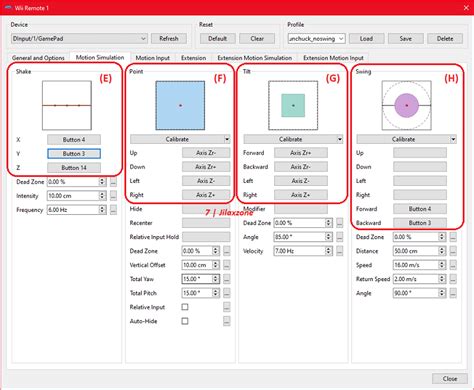Click the Point Recenter mapping button
474x390 pixels.
(206, 223)
